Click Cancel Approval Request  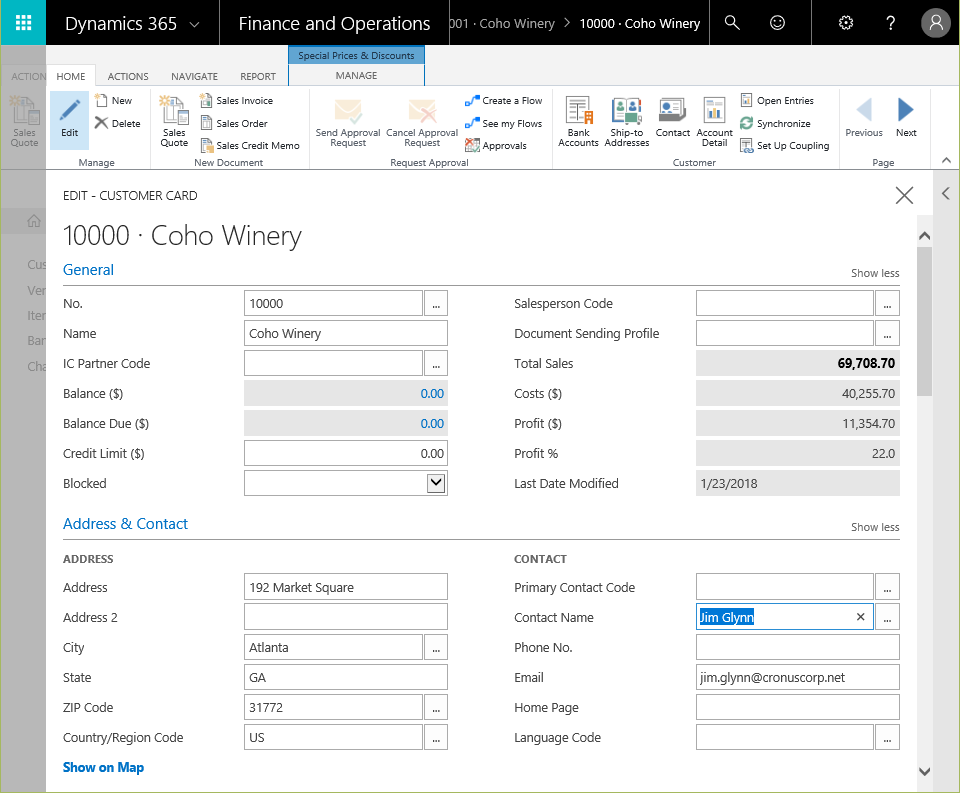[422, 122]
